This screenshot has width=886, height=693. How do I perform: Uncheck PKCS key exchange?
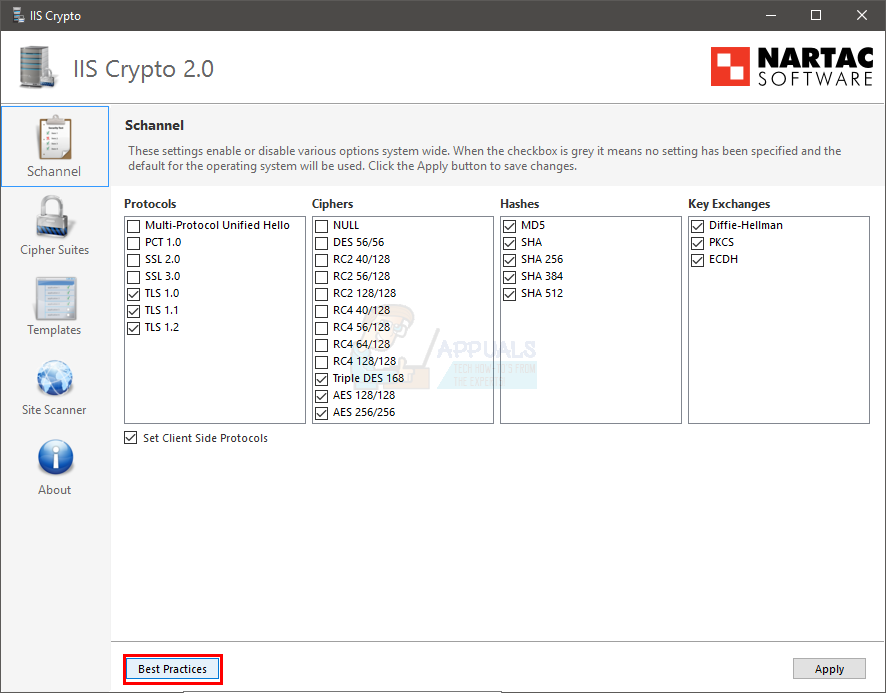[698, 243]
